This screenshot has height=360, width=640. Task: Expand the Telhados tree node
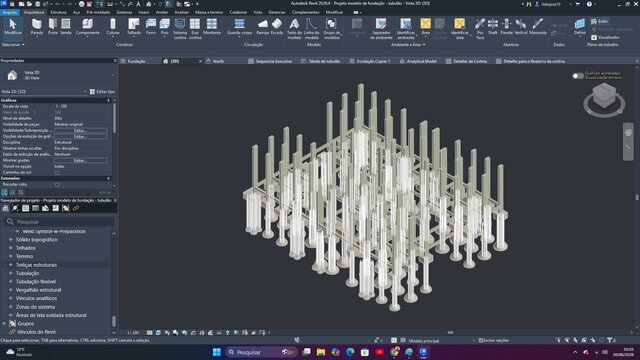point(11,248)
